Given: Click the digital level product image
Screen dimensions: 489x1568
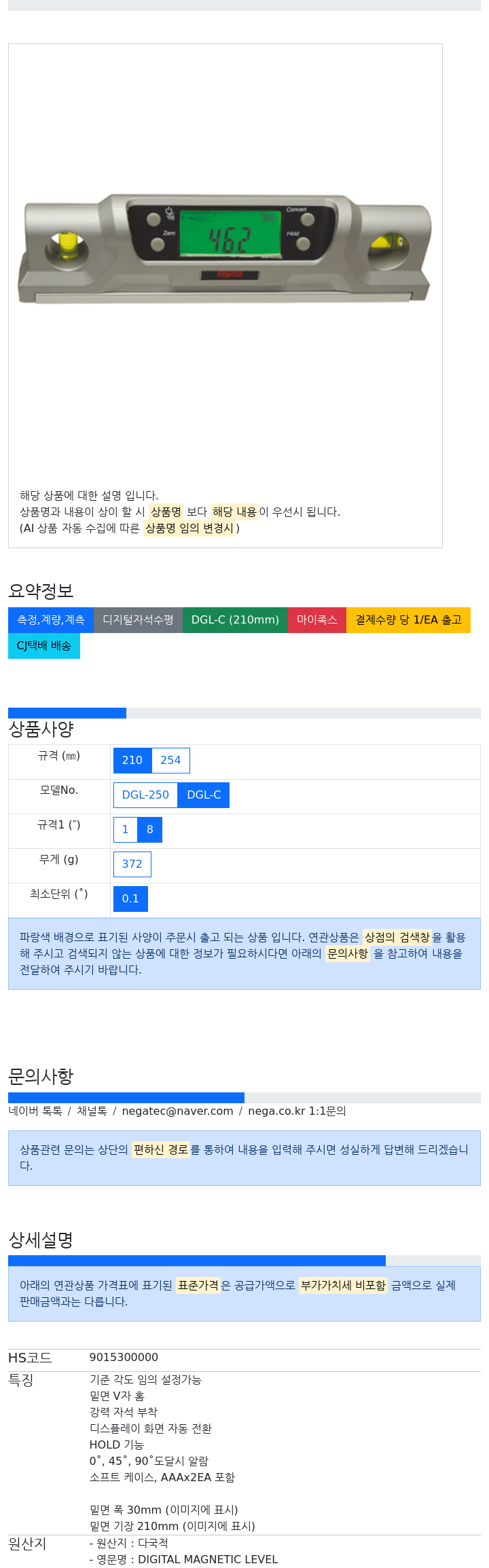Looking at the screenshot, I should point(225,249).
